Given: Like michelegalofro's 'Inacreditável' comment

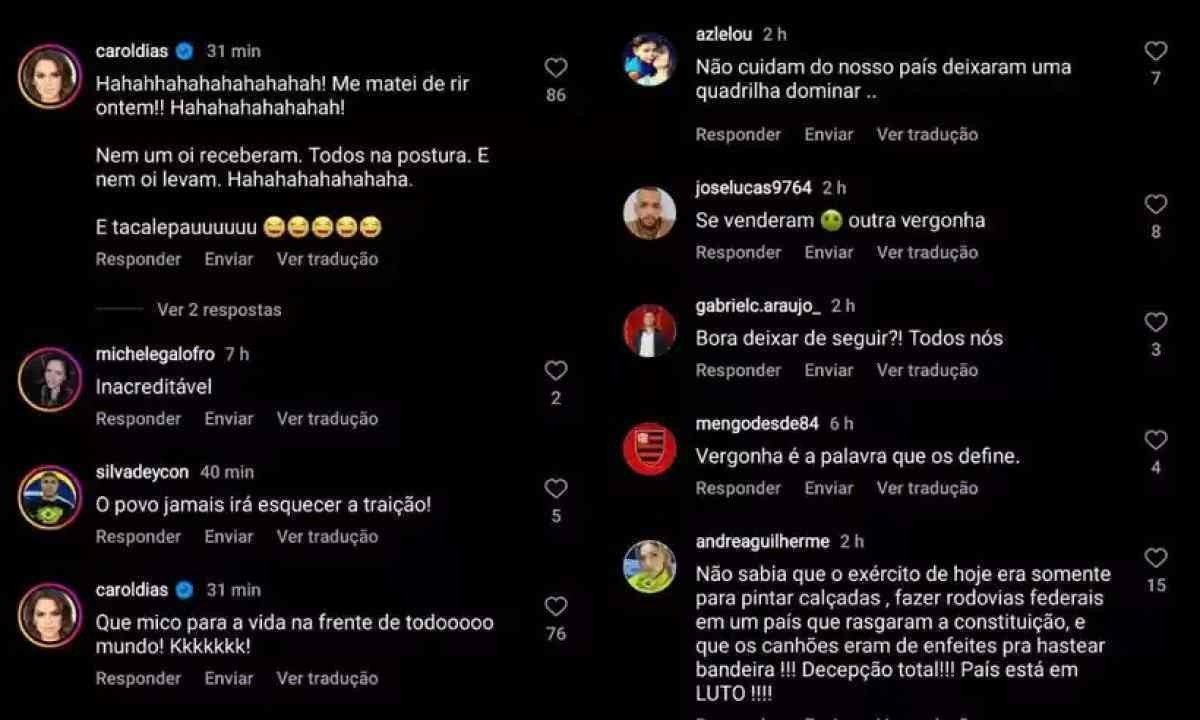Looking at the screenshot, I should (556, 371).
